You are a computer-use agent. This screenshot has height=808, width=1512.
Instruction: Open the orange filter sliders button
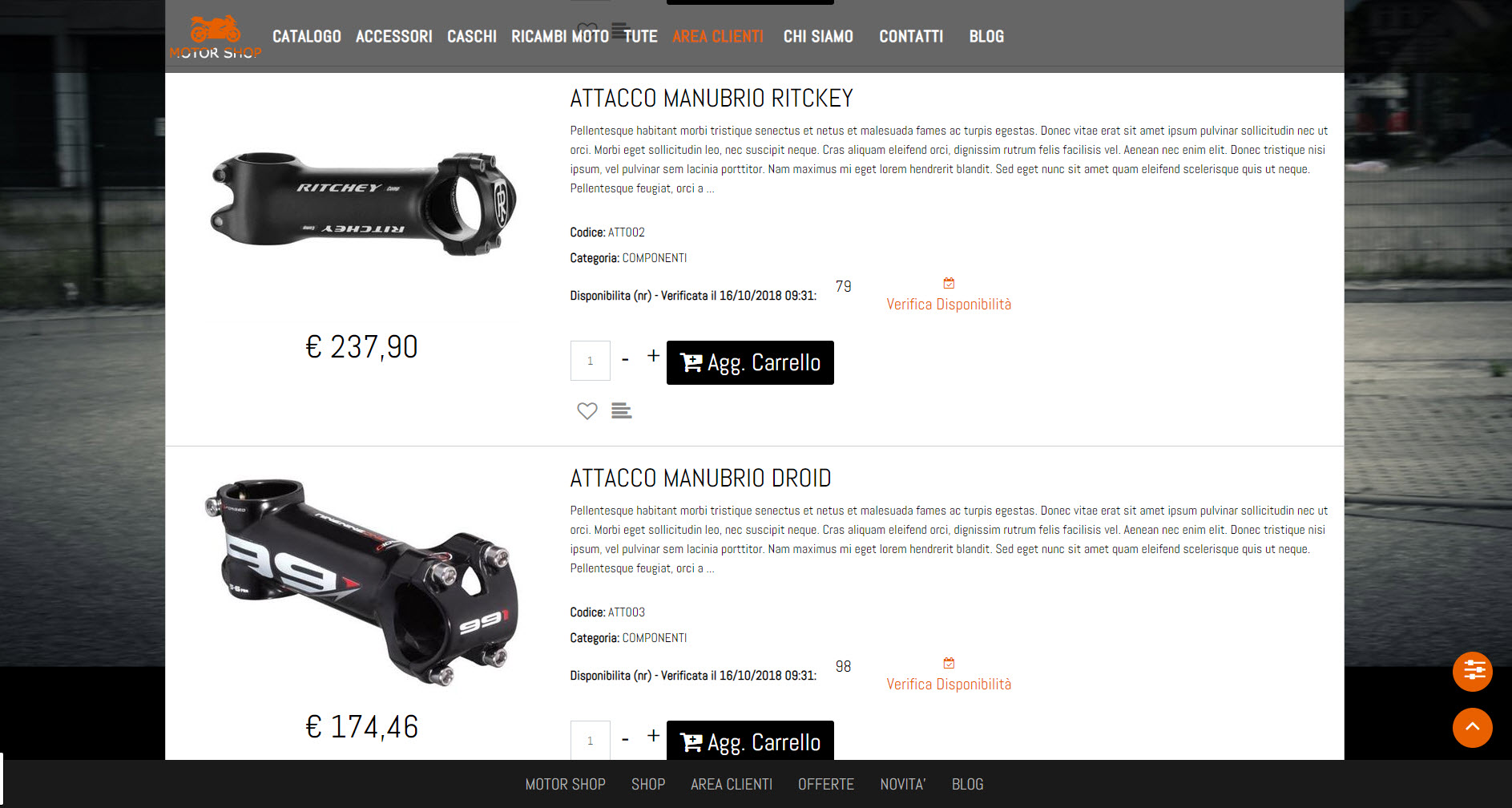click(1472, 671)
